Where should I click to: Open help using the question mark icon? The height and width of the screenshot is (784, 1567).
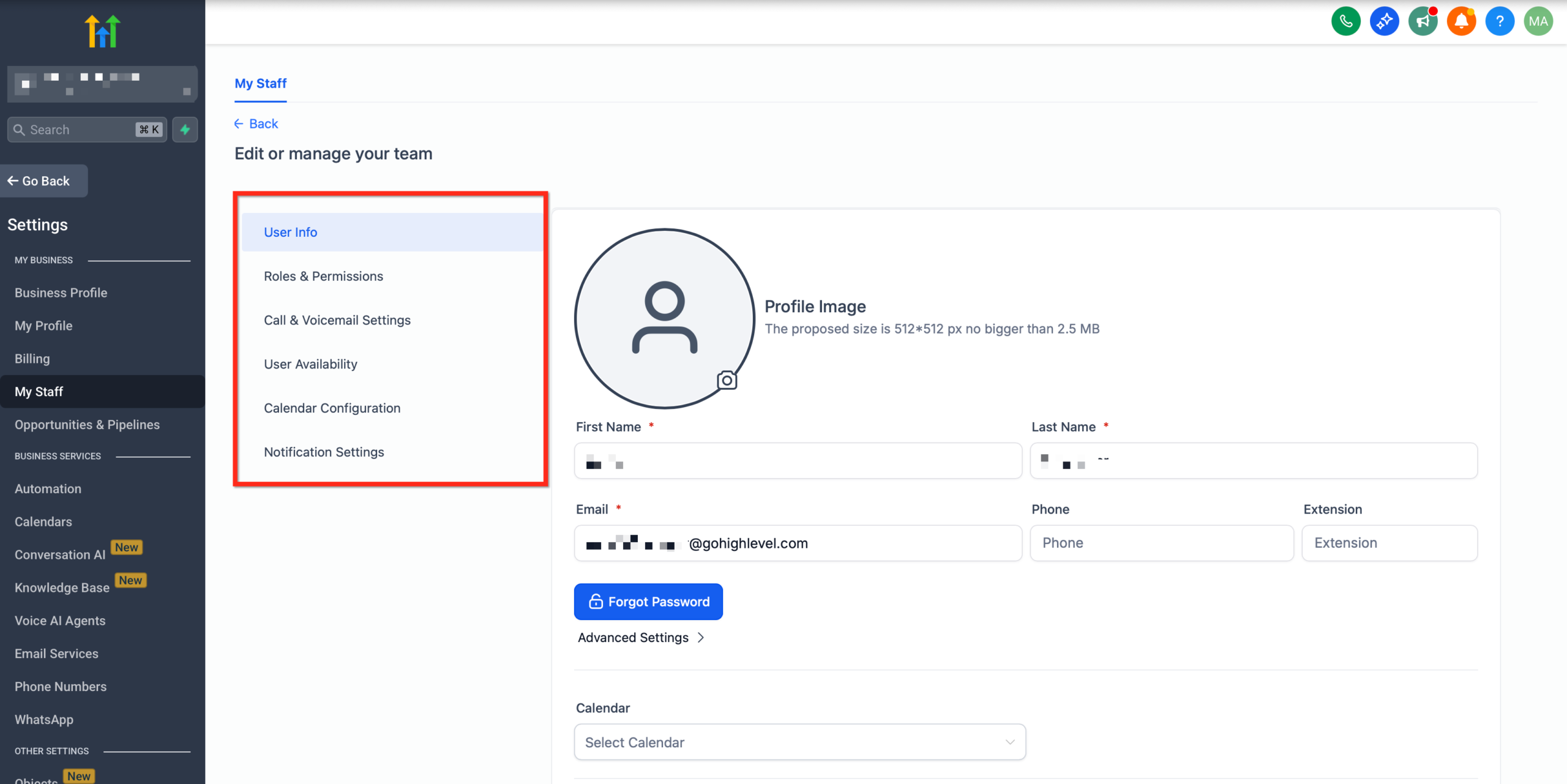click(x=1500, y=20)
